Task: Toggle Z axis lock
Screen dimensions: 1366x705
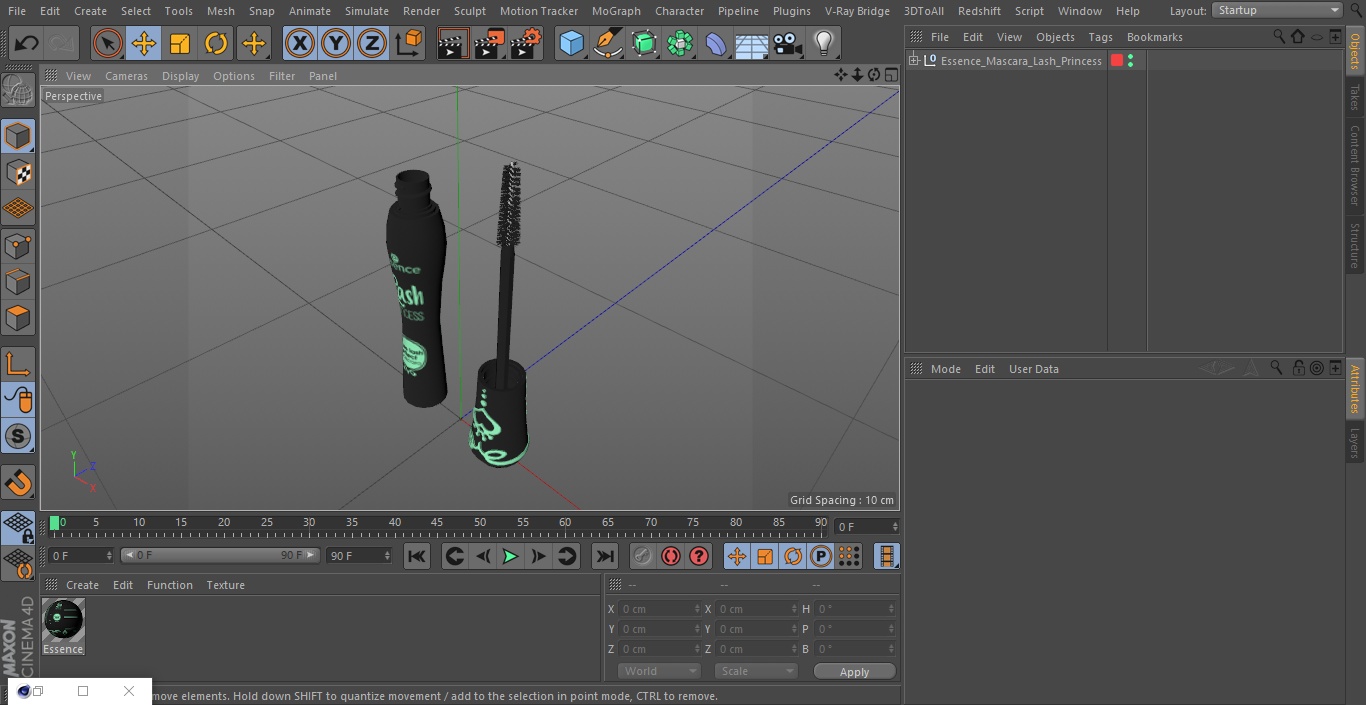Action: (372, 43)
